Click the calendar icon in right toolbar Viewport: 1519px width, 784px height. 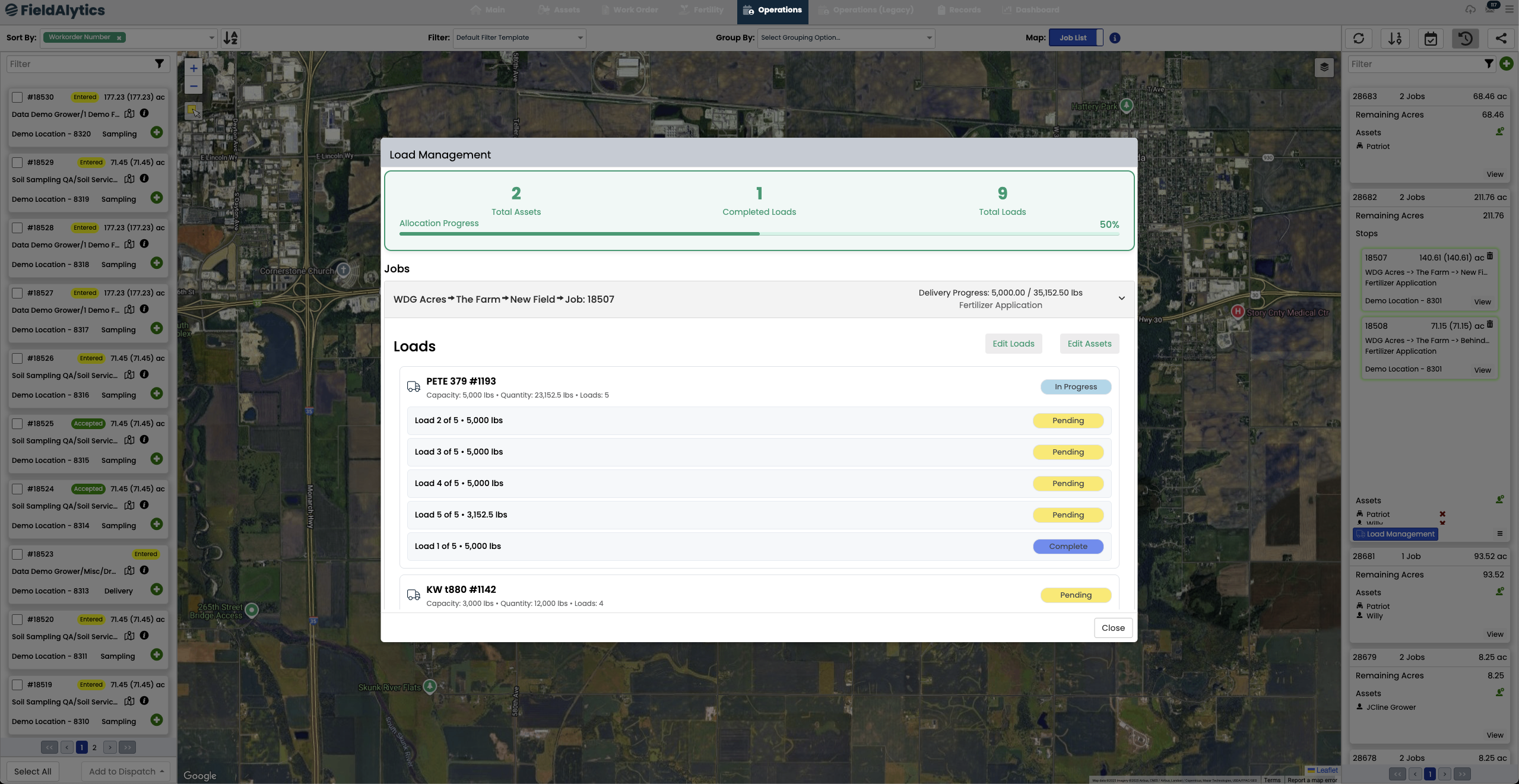coord(1431,39)
